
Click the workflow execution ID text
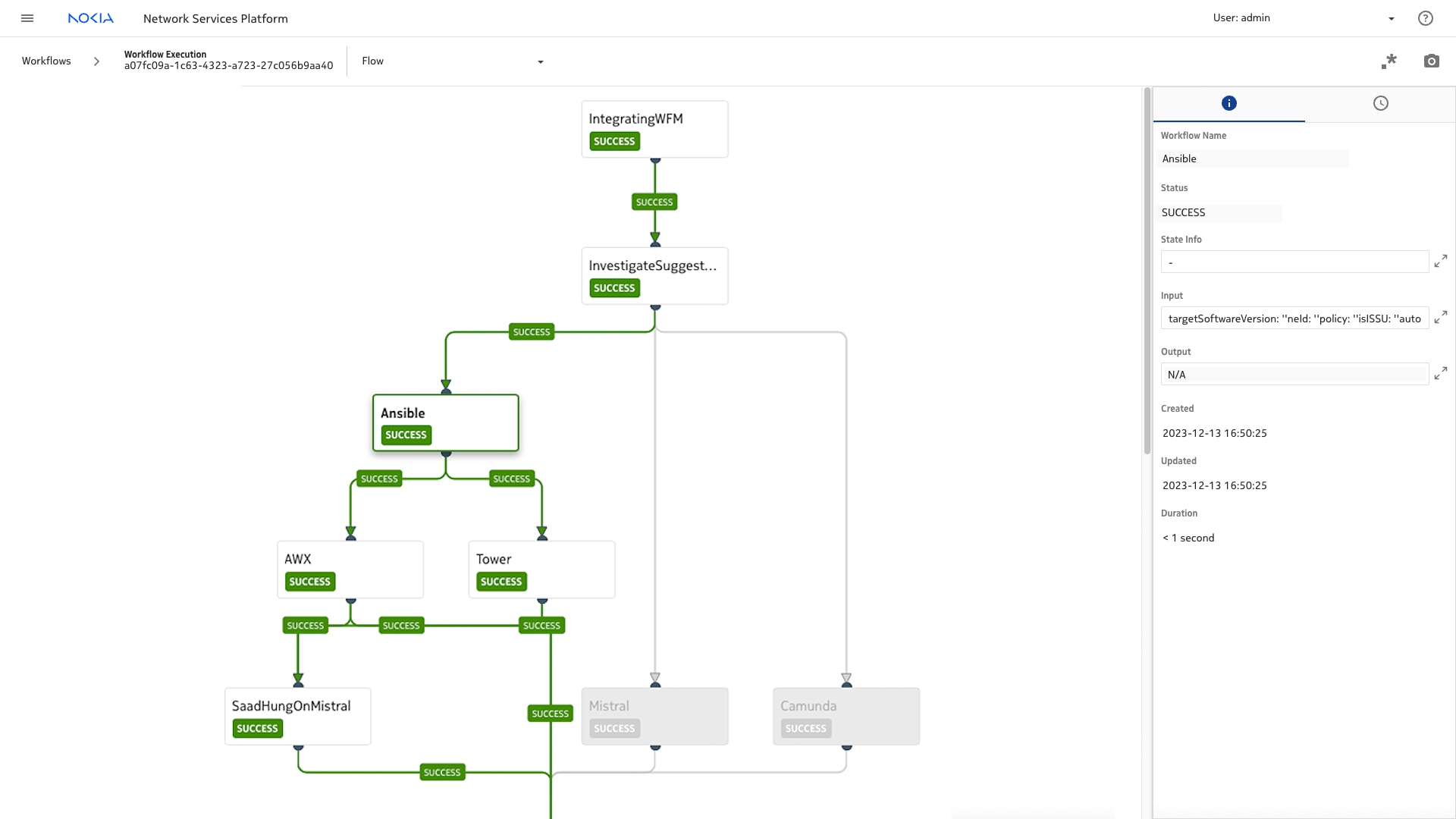(229, 66)
